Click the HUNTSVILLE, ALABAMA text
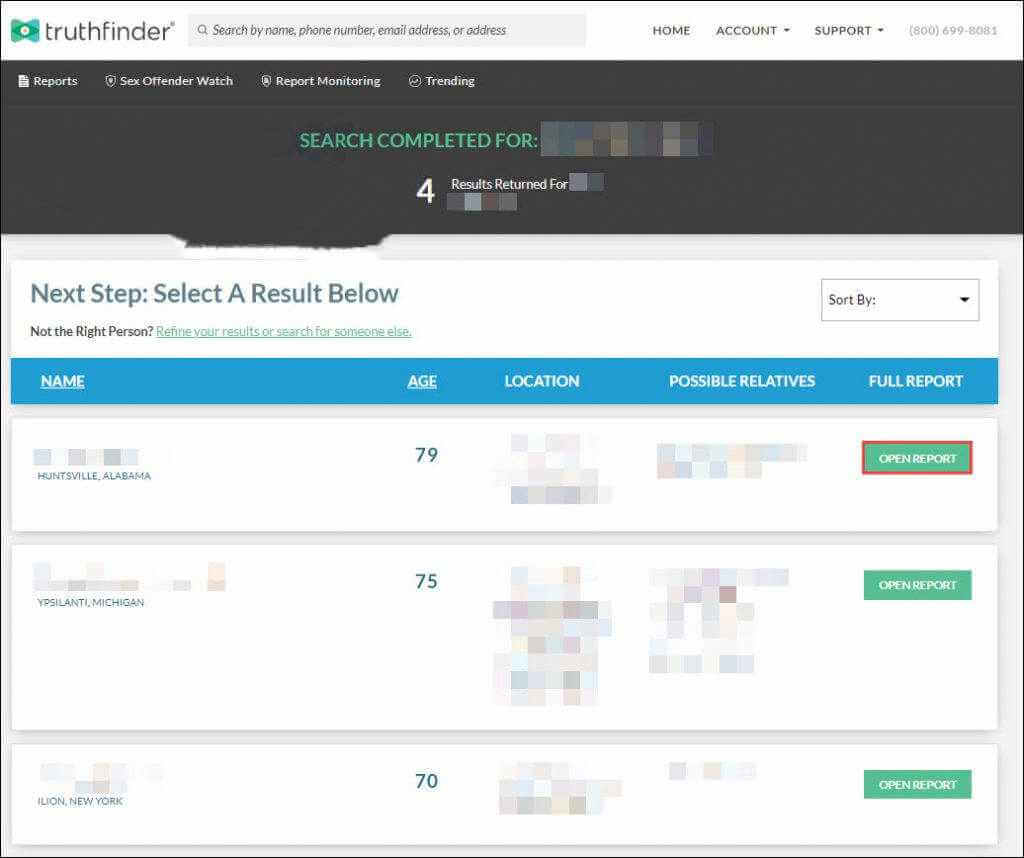Screen dimensions: 1024x858 point(94,476)
